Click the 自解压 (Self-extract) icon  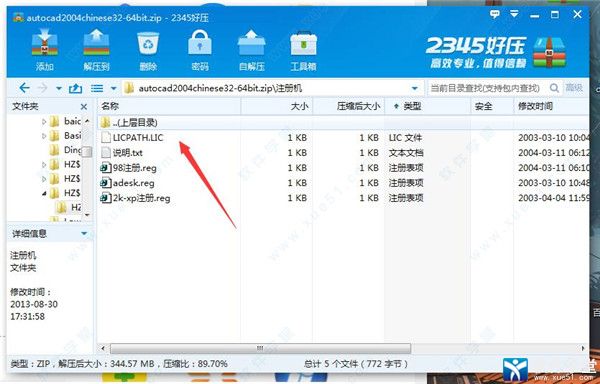(251, 49)
